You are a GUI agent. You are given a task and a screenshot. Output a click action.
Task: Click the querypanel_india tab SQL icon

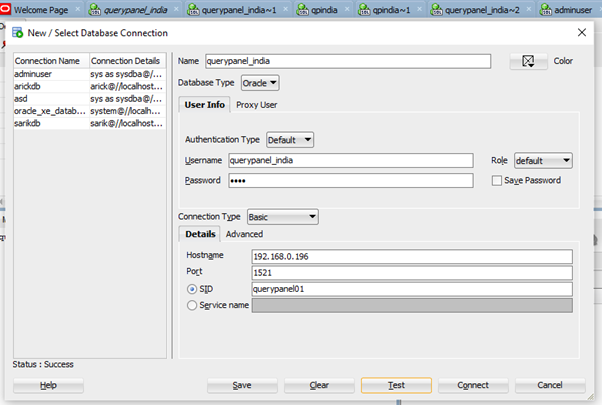(x=94, y=10)
